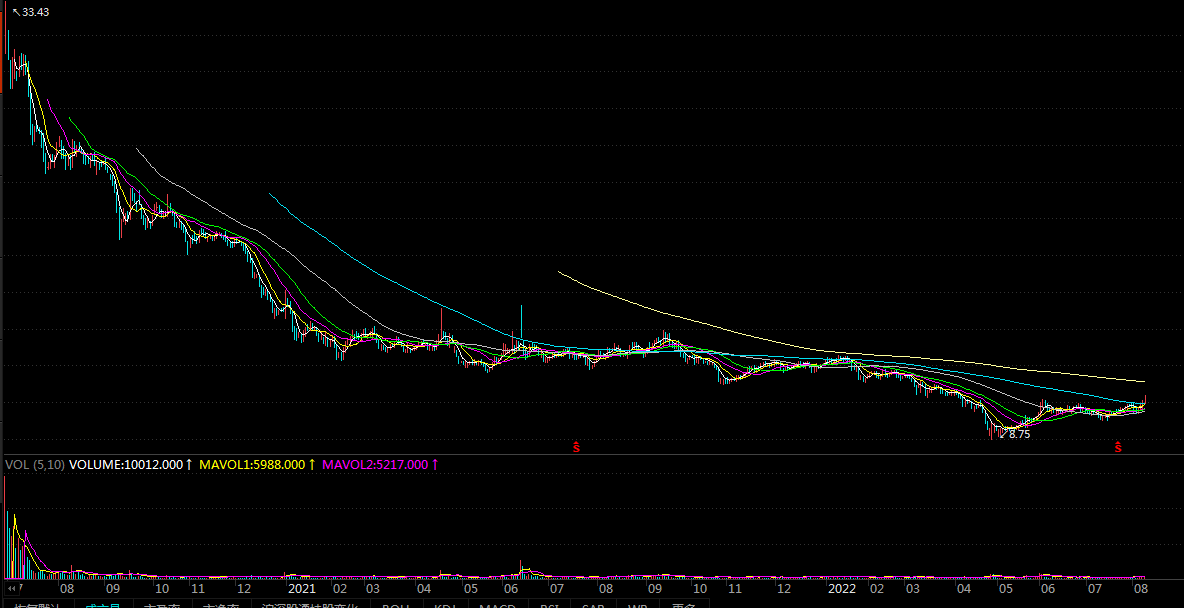This screenshot has height=608, width=1184.
Task: Switch to the MACD indicator tab
Action: (497, 604)
